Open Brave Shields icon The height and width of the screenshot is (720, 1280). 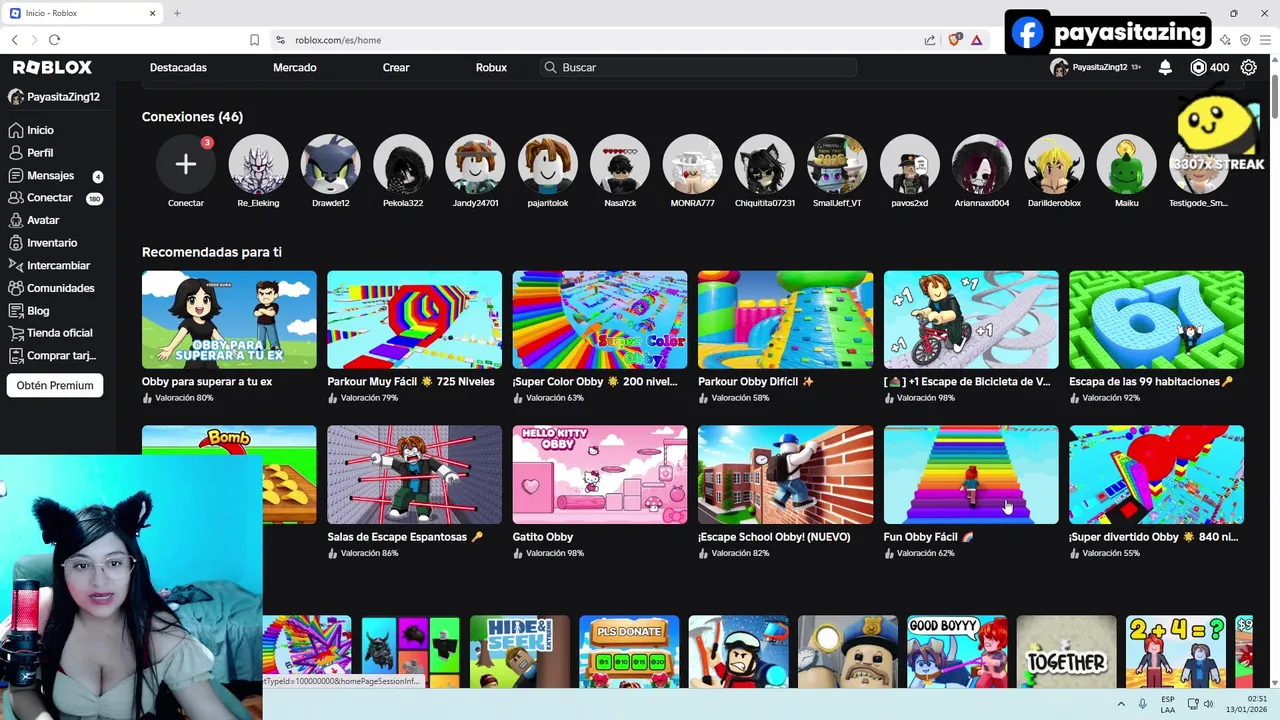[x=954, y=40]
